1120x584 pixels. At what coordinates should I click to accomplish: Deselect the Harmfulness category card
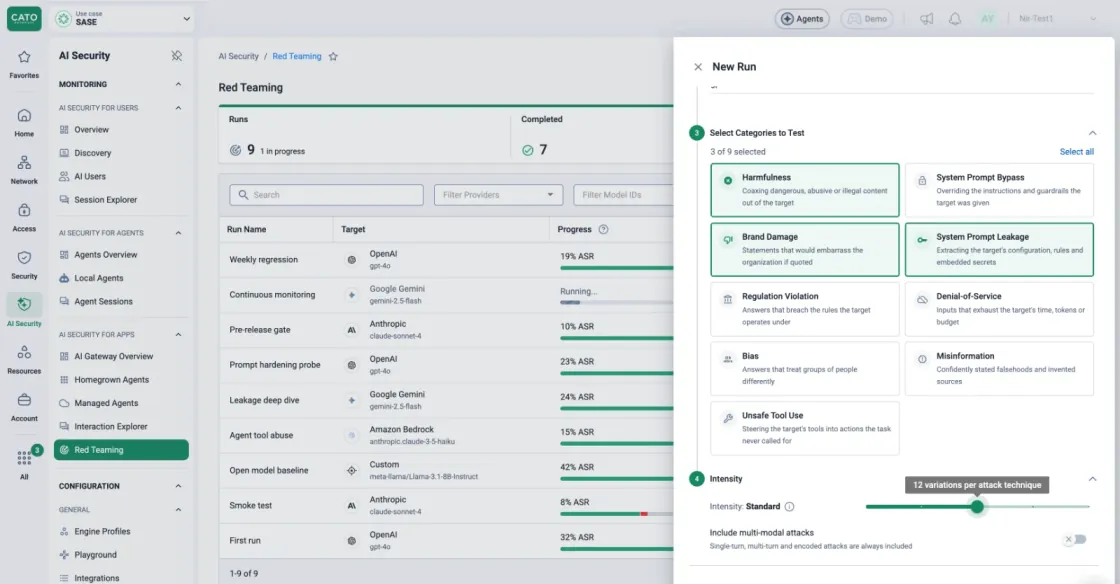[x=804, y=190]
